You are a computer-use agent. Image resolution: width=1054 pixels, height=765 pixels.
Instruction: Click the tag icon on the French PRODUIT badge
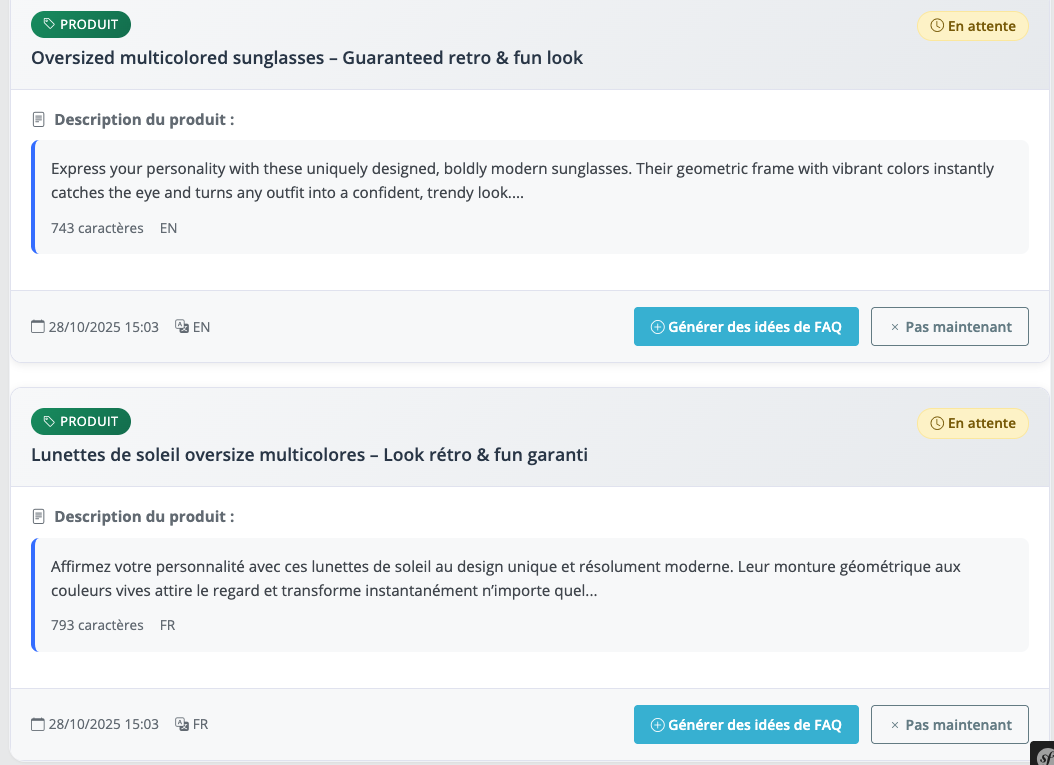50,422
